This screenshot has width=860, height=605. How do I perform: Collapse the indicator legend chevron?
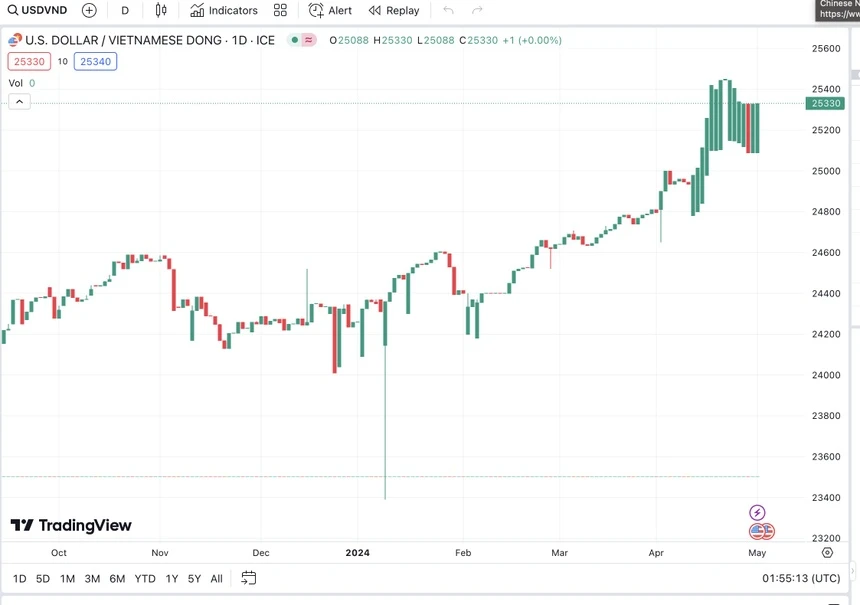coord(20,101)
